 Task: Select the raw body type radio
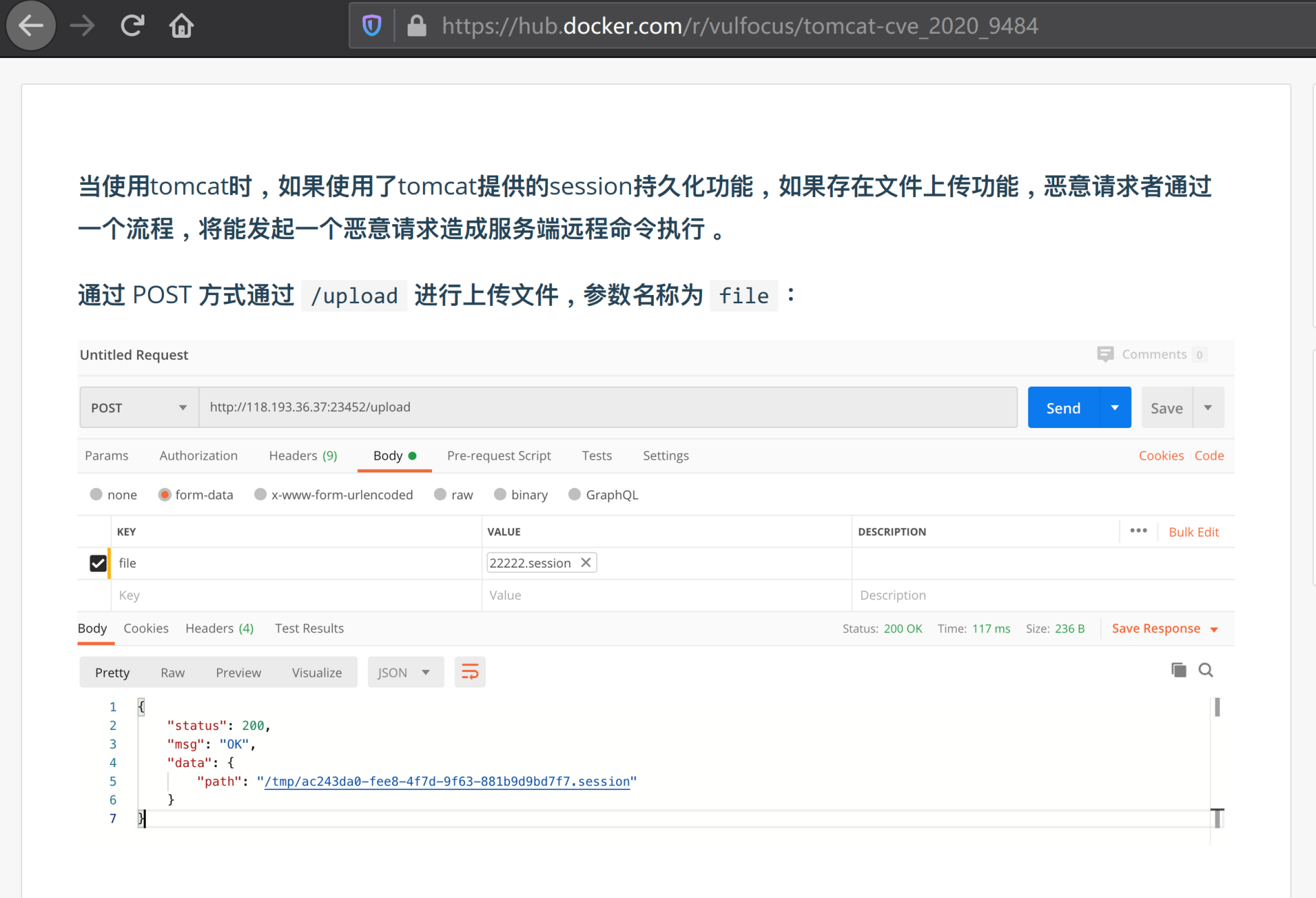[441, 494]
